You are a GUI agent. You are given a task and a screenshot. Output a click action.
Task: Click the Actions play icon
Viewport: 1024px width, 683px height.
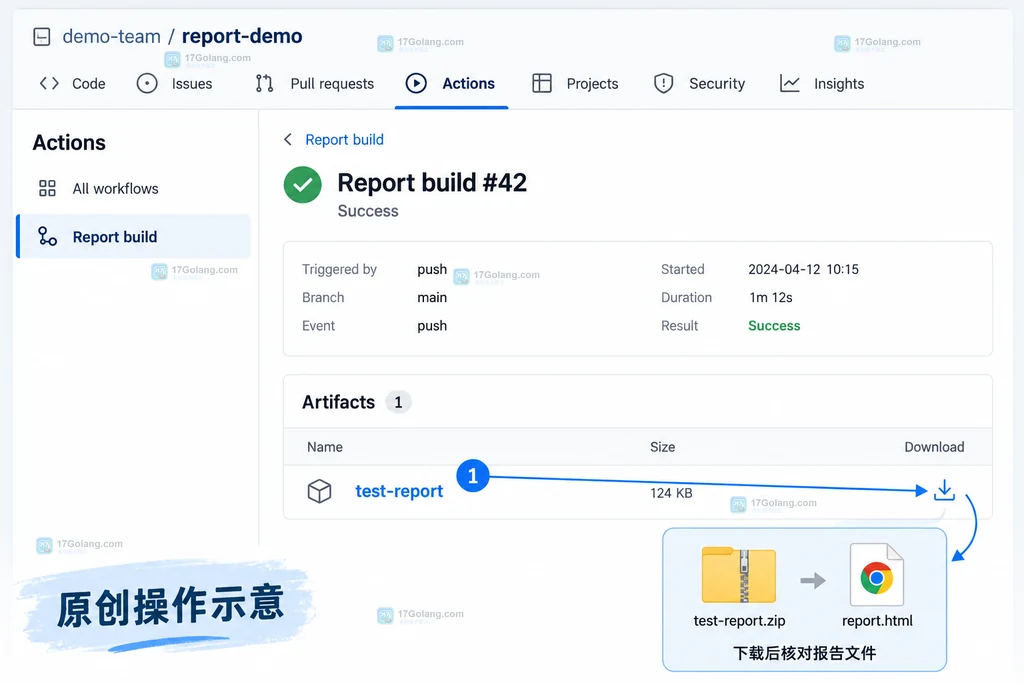click(416, 84)
